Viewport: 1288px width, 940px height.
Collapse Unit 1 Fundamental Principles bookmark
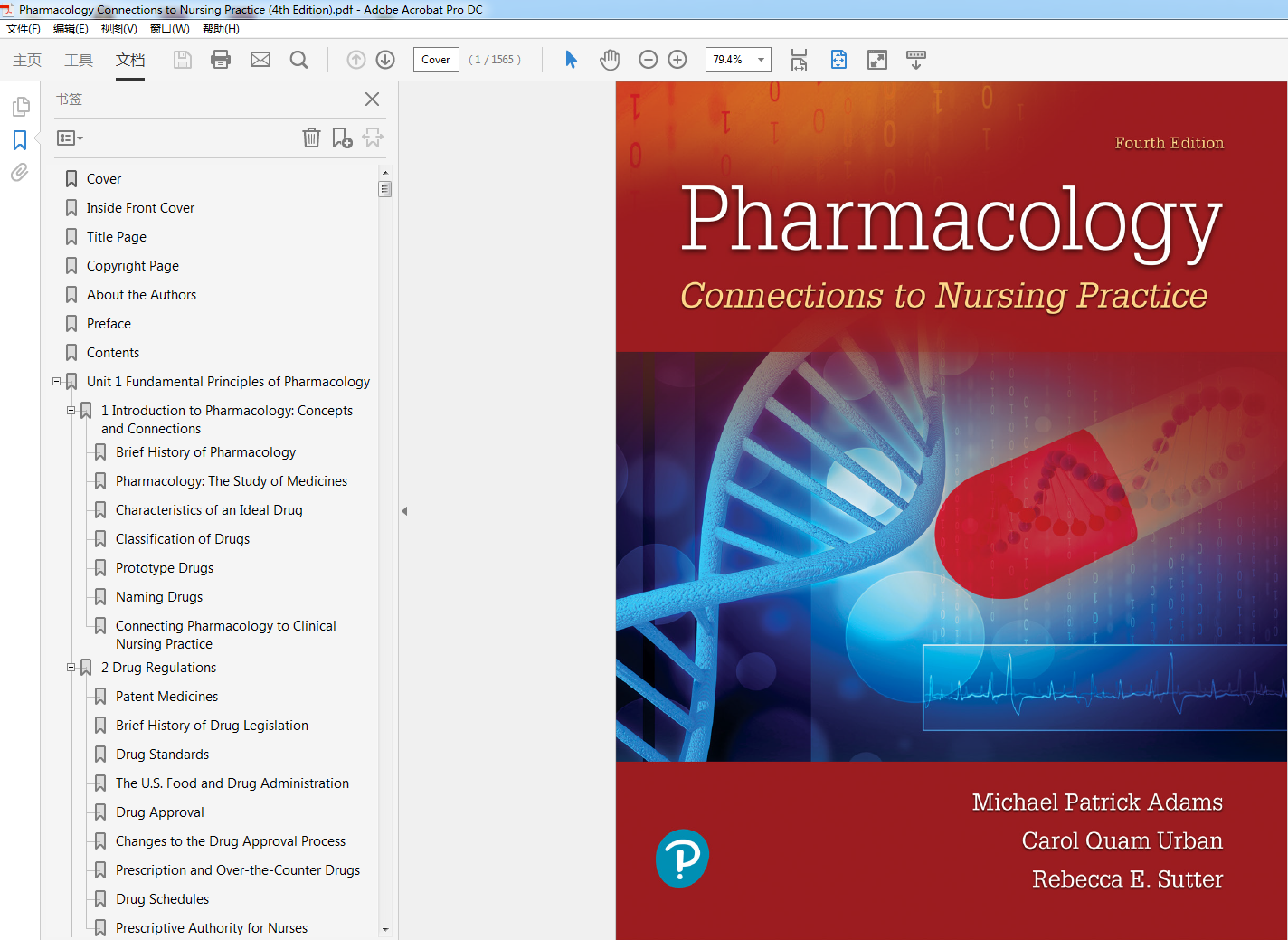pos(56,382)
